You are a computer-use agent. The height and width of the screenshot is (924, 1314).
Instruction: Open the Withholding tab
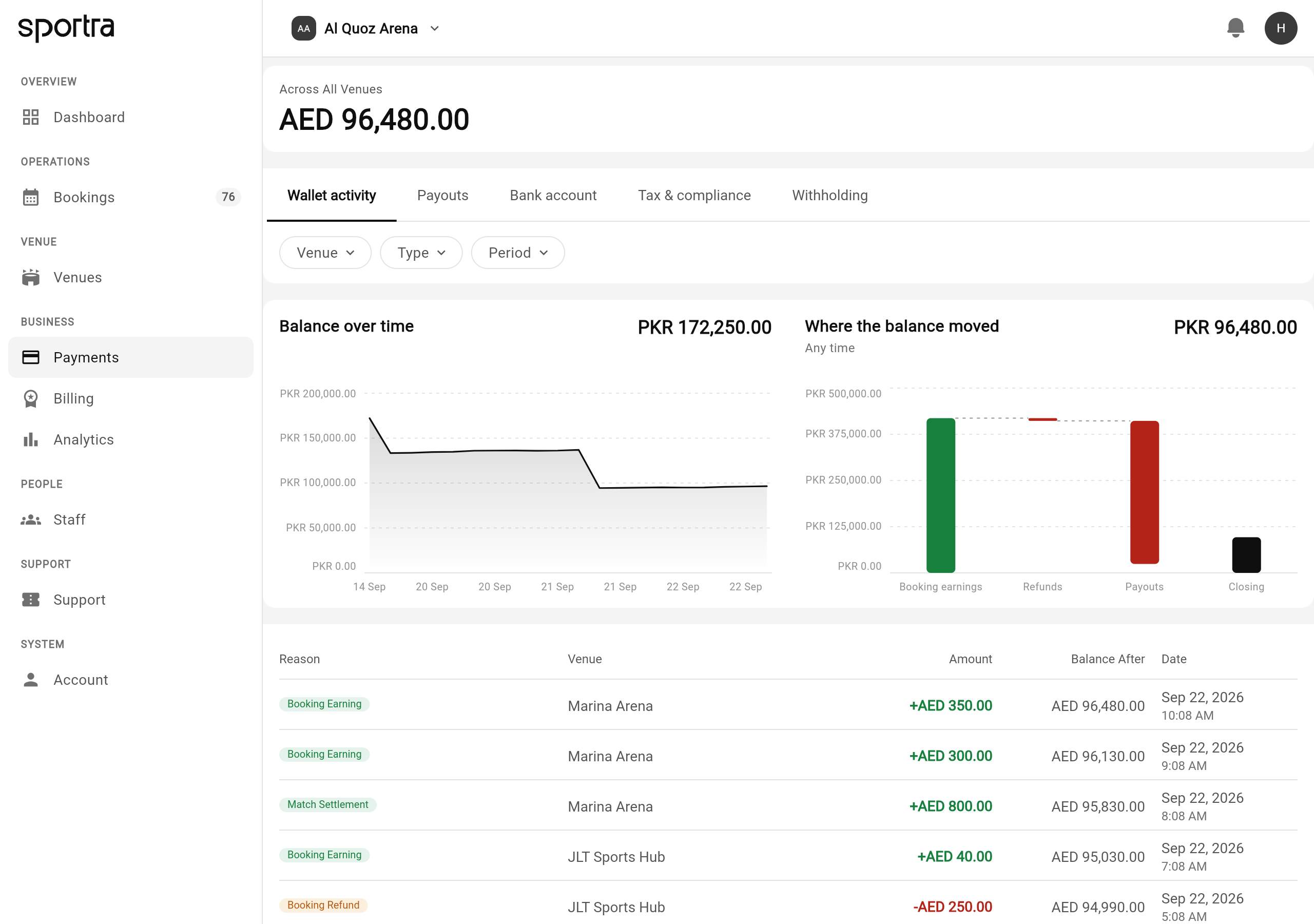(x=830, y=196)
